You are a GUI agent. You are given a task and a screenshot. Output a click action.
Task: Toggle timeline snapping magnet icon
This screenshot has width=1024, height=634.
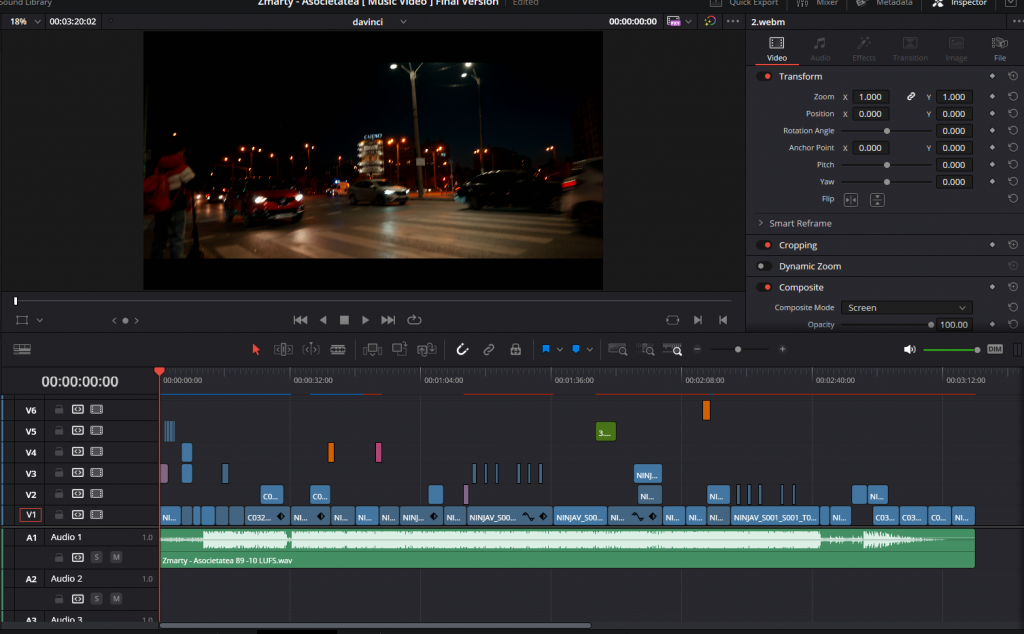tap(462, 349)
